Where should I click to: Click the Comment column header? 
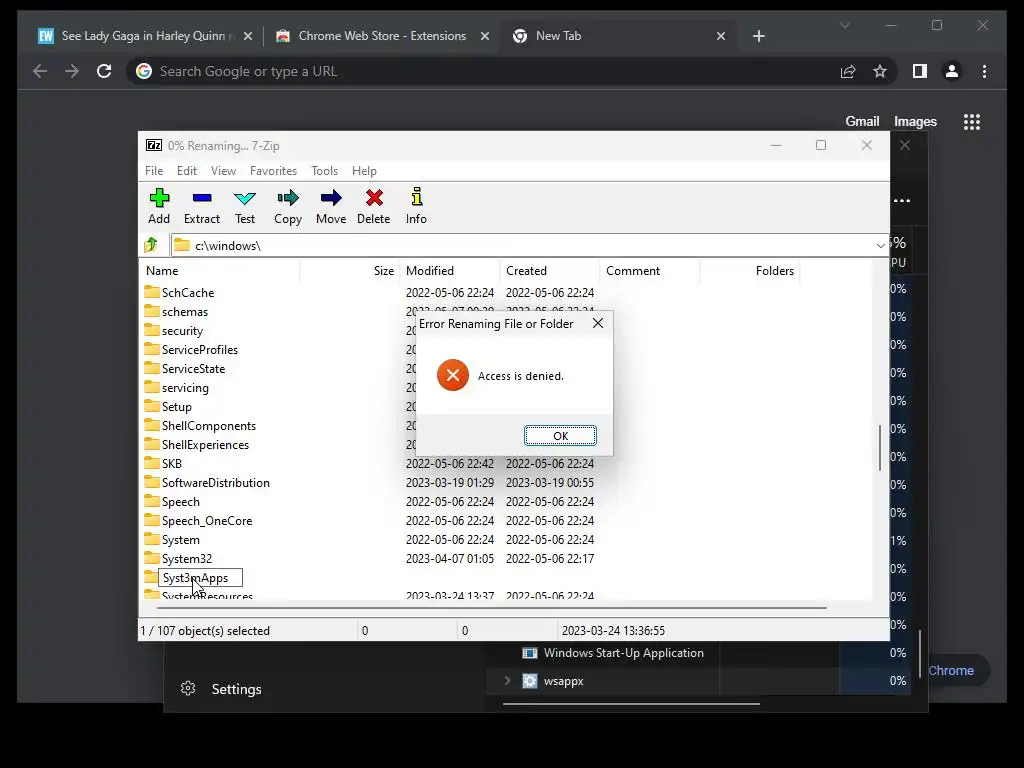pos(650,270)
